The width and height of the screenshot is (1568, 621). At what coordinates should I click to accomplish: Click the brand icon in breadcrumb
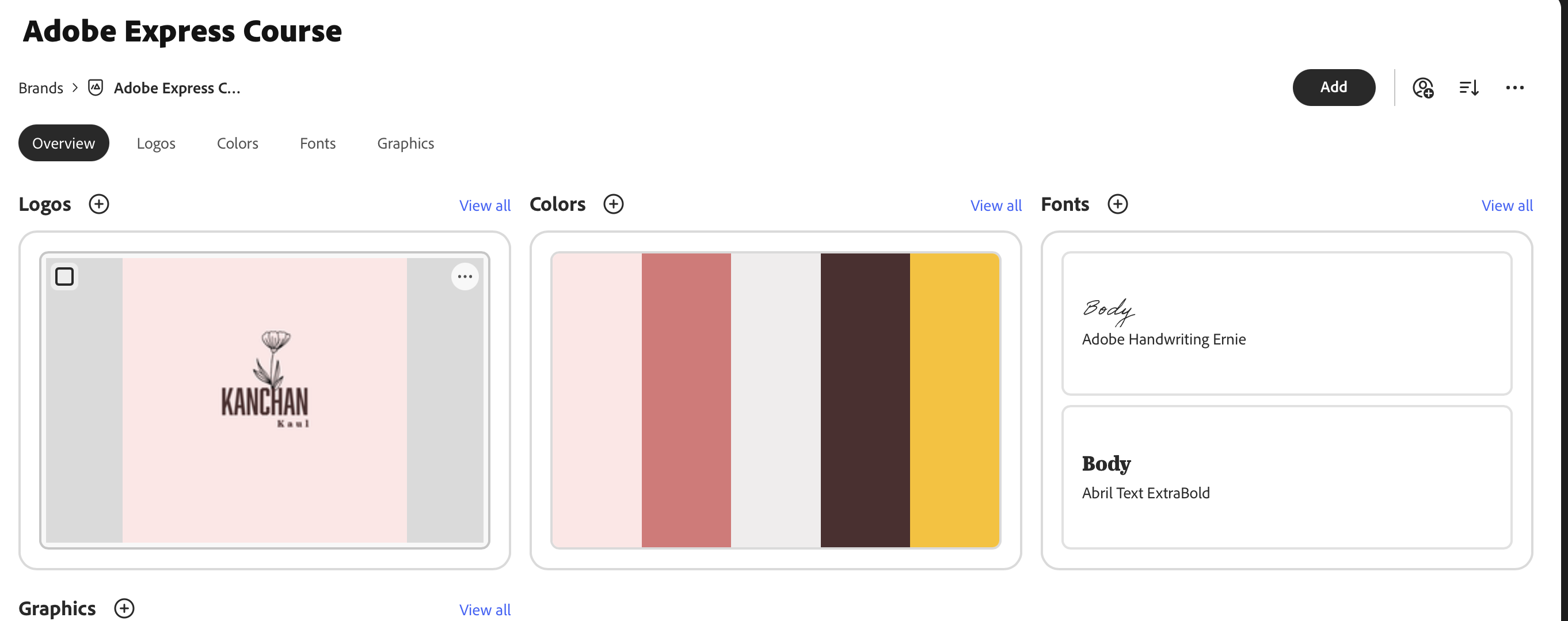[96, 88]
